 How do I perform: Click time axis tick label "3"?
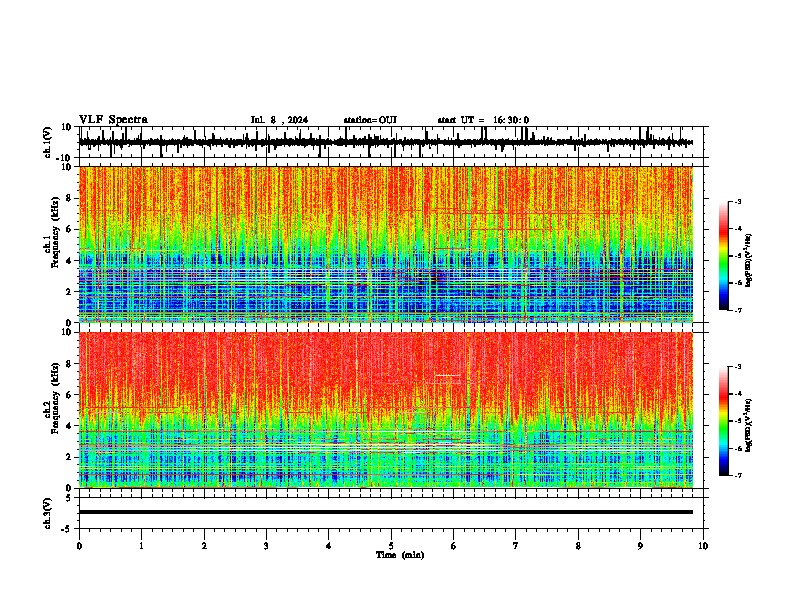pyautogui.click(x=266, y=546)
